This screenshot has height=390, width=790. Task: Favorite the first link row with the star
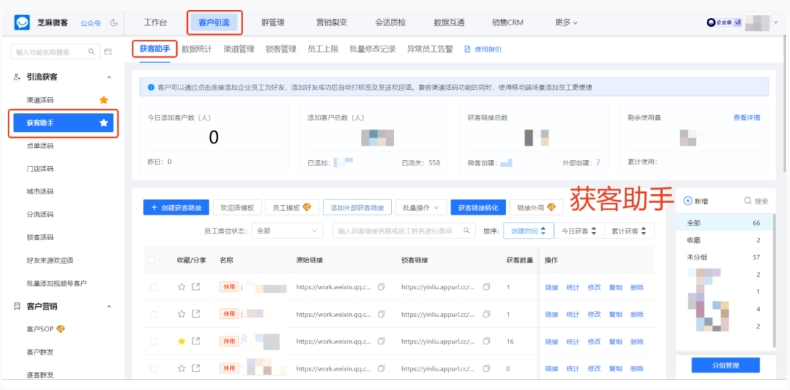click(x=181, y=287)
